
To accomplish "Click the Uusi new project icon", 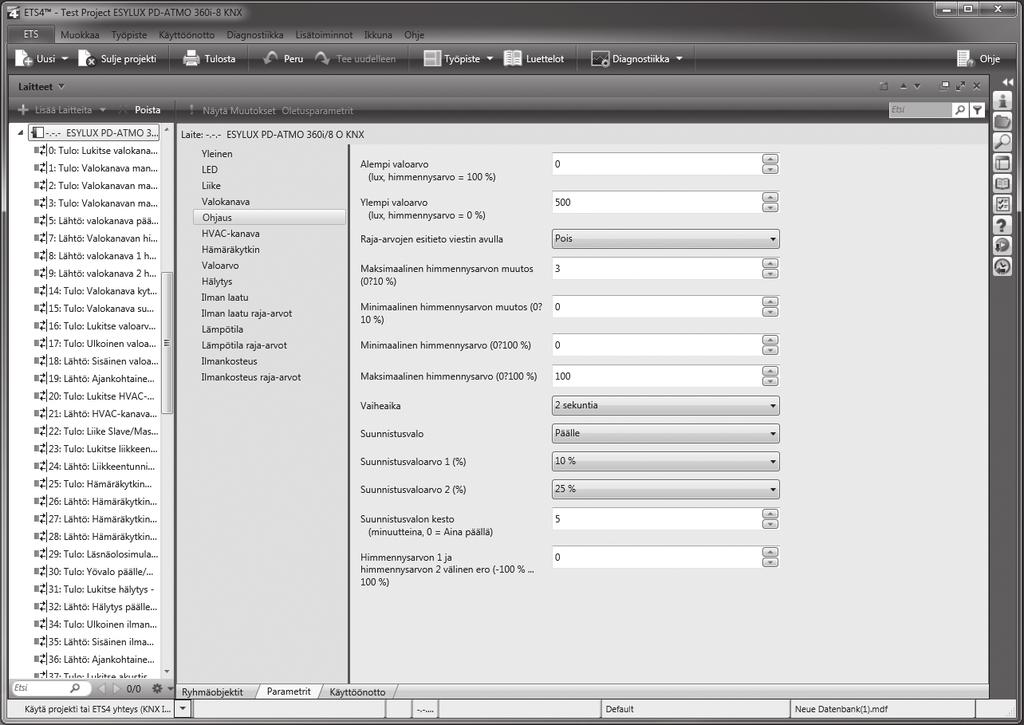I will coord(24,59).
